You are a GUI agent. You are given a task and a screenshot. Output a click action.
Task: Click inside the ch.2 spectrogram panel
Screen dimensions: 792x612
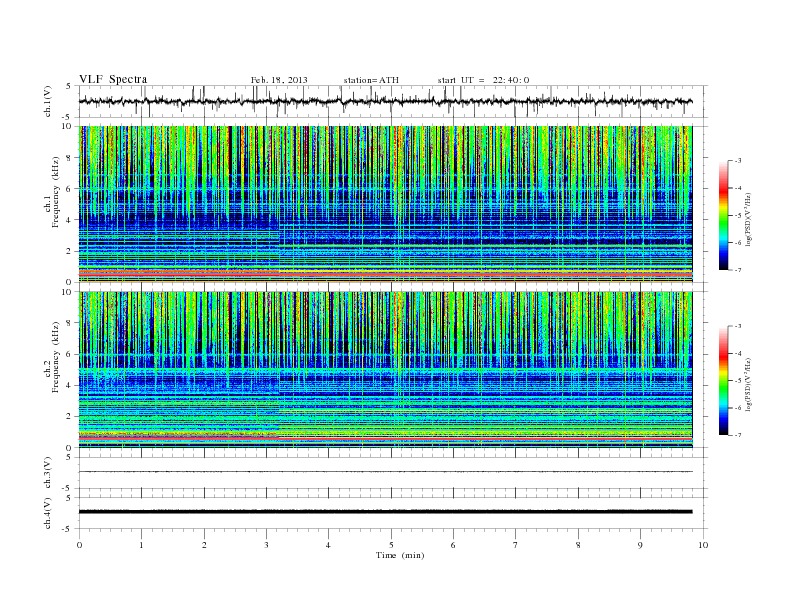(385, 370)
